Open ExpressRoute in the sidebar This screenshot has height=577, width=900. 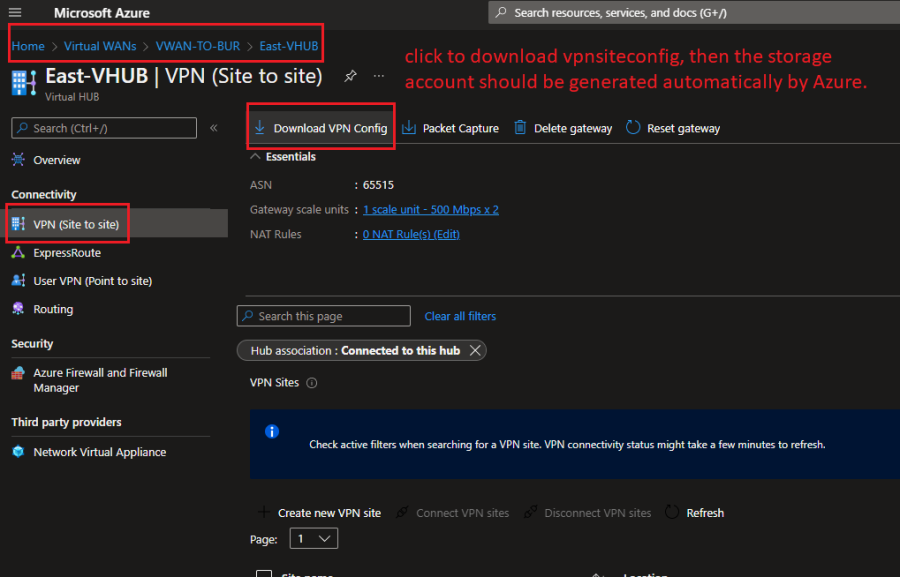tap(67, 253)
